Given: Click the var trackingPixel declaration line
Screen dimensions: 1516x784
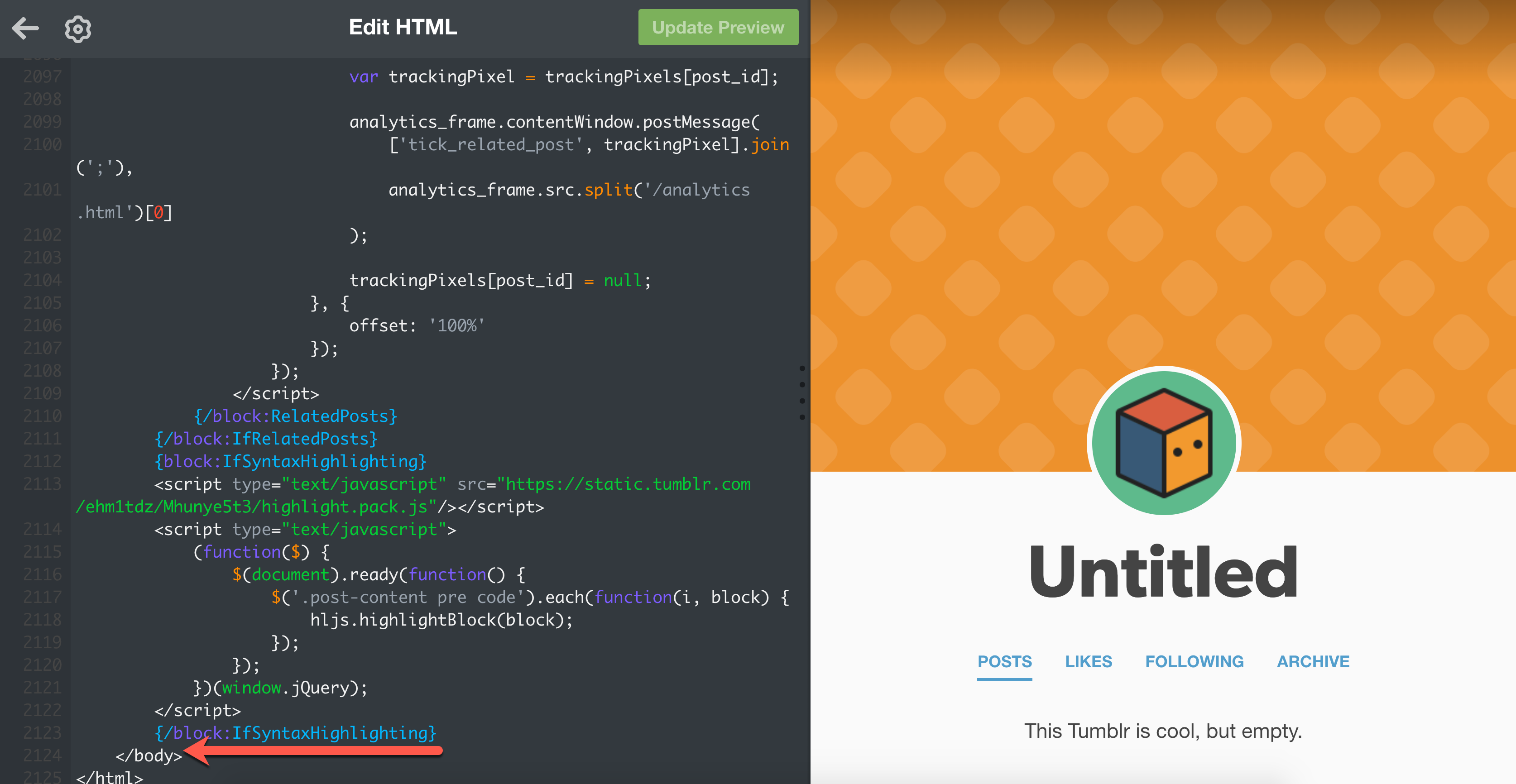Looking at the screenshot, I should pos(564,77).
